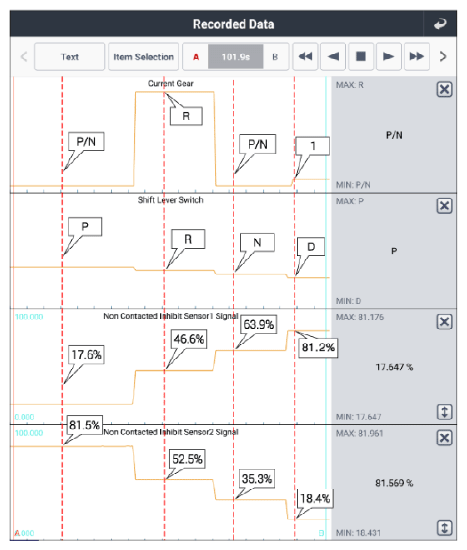The height and width of the screenshot is (550, 467).
Task: Close the Shift Lever Switch graph
Action: click(444, 206)
